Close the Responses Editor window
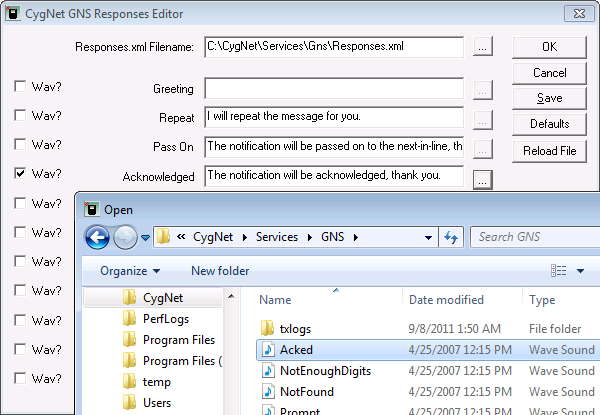The width and height of the screenshot is (600, 415). pos(579,13)
